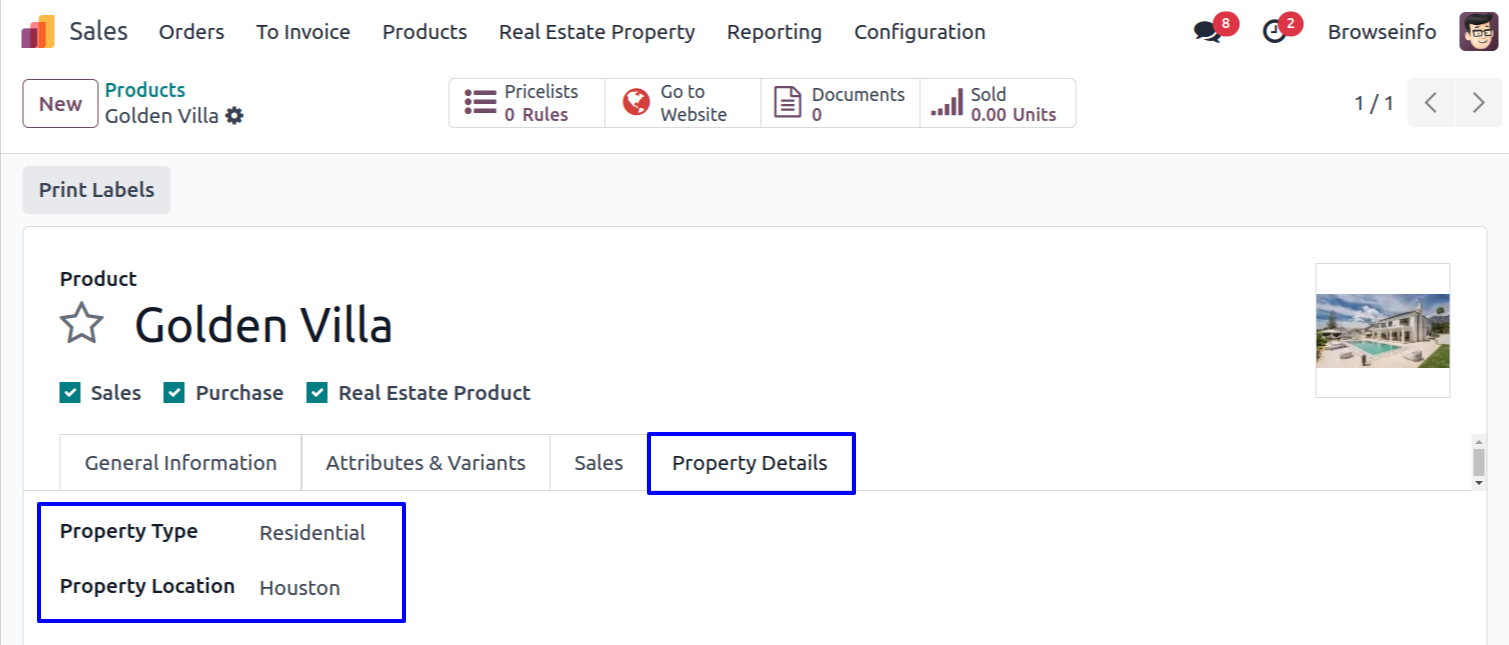Follow the Products breadcrumb link
The width and height of the screenshot is (1509, 645).
coord(145,90)
